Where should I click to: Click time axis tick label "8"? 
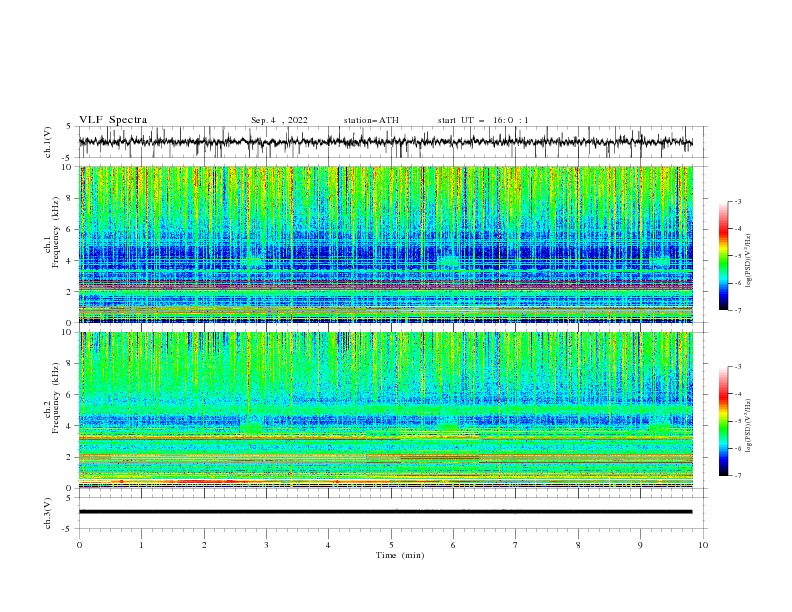[x=578, y=545]
